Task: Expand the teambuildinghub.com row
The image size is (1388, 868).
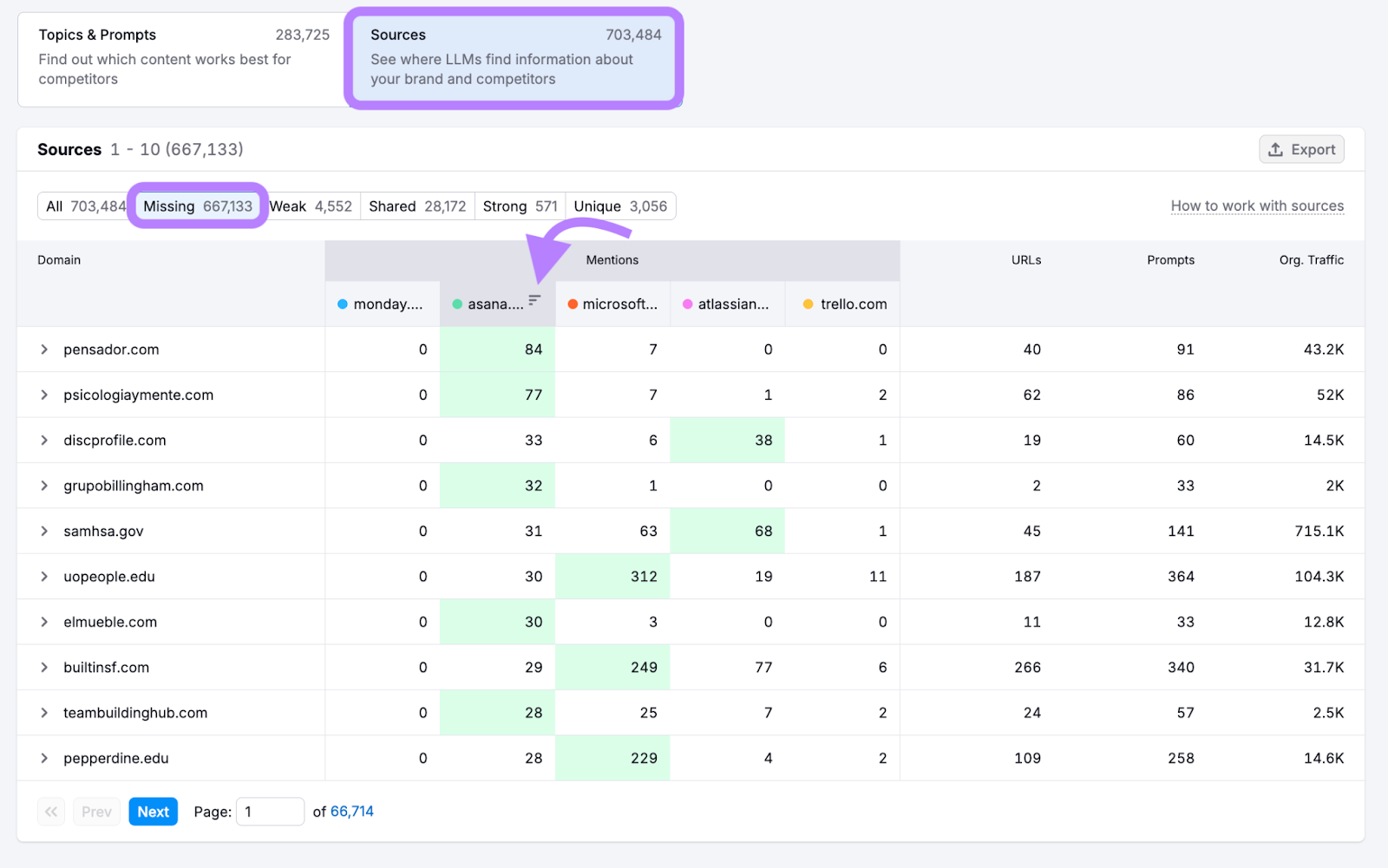Action: pos(43,712)
